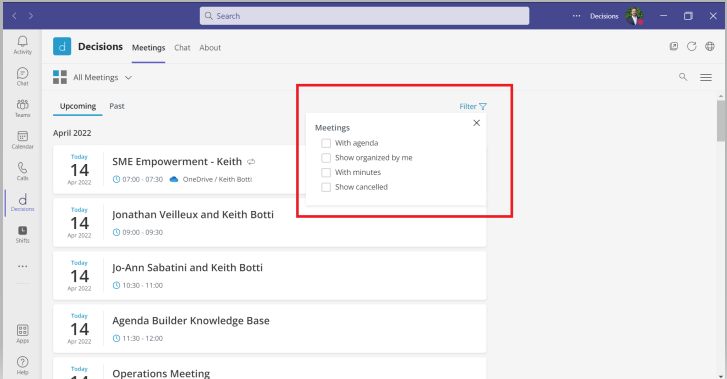Click the recurring icon on SME Empowerment
This screenshot has height=379, width=727.
coord(251,162)
